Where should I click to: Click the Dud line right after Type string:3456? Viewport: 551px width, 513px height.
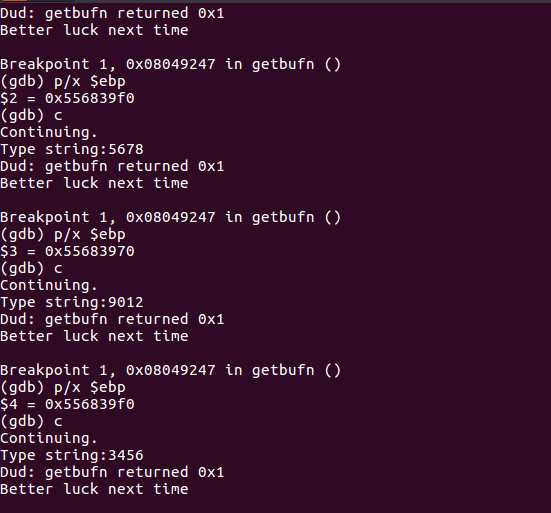click(112, 472)
